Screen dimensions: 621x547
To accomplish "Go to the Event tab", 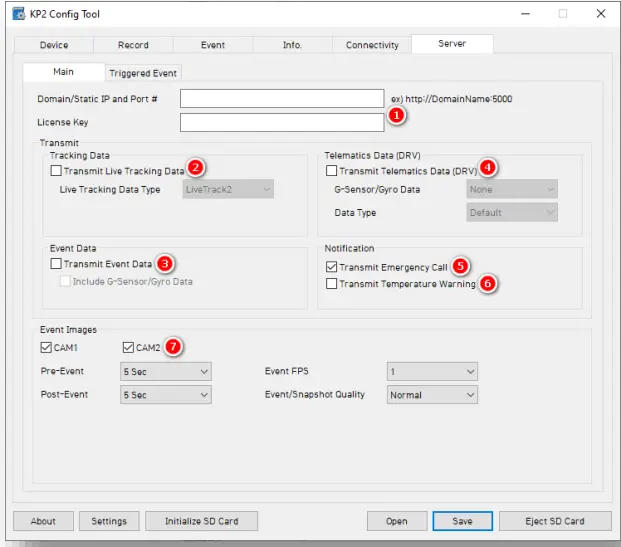I will coord(213,45).
